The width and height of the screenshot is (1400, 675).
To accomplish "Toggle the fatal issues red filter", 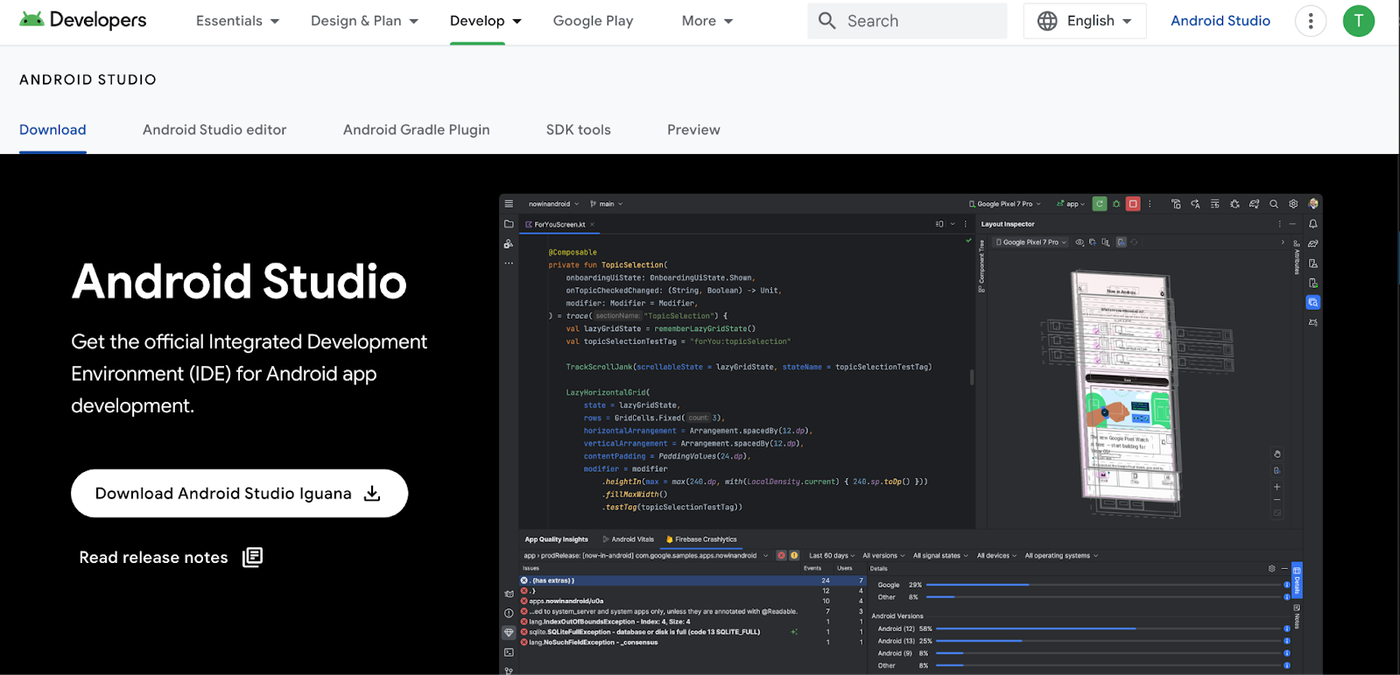I will [x=782, y=555].
